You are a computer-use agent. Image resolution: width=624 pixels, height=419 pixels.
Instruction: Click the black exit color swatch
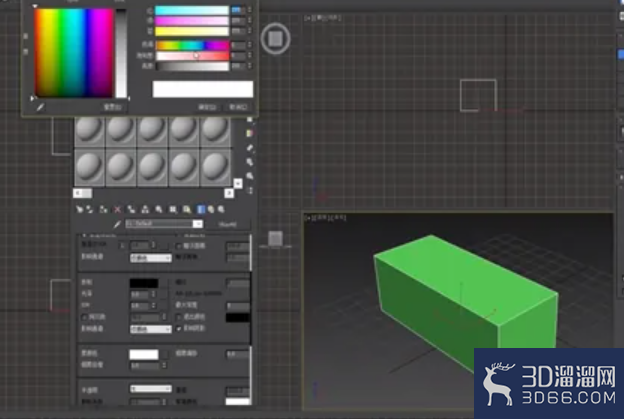[238, 318]
